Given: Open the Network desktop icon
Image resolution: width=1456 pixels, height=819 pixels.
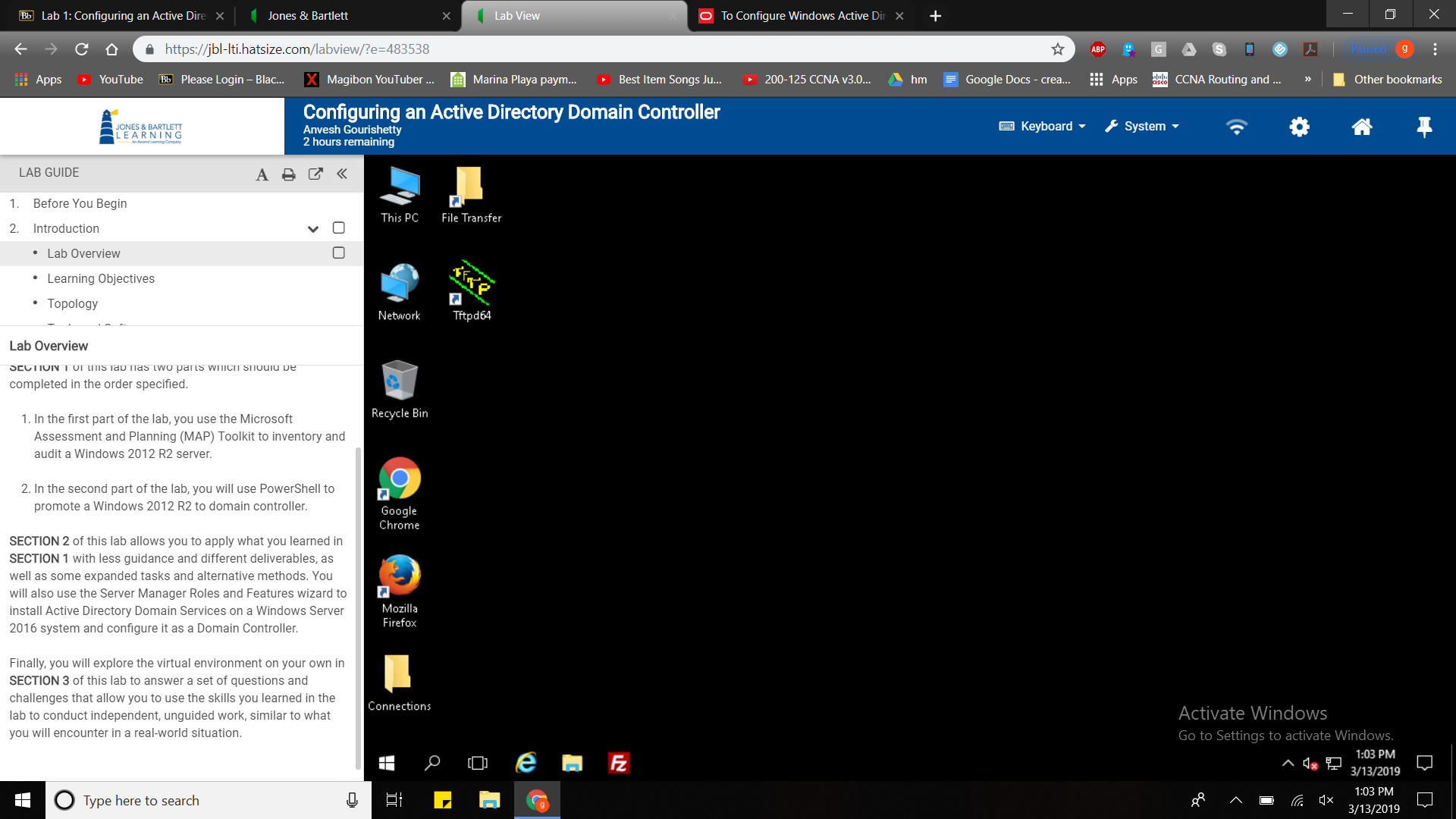Looking at the screenshot, I should [x=399, y=293].
